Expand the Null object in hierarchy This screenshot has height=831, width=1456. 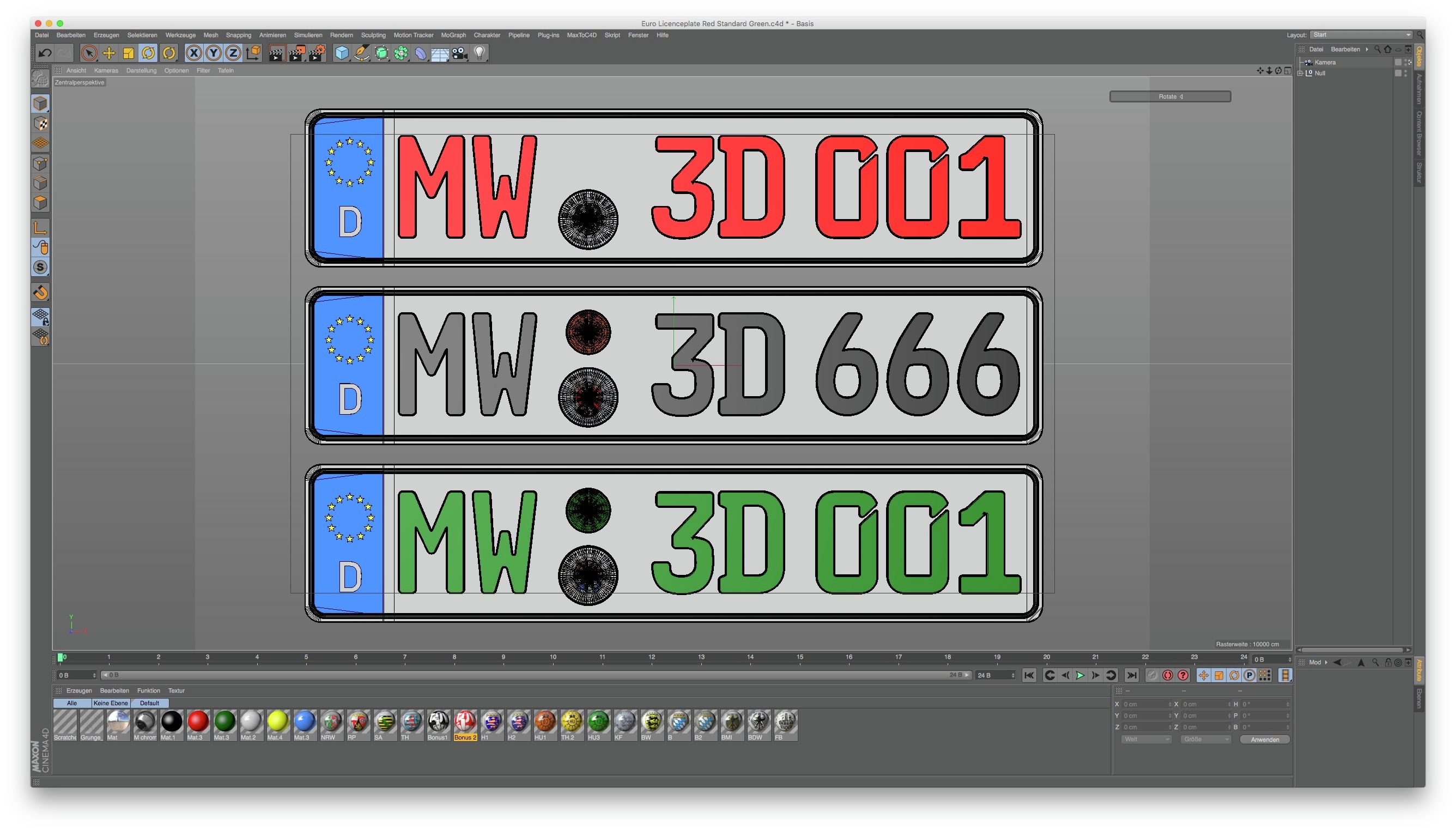point(1300,73)
